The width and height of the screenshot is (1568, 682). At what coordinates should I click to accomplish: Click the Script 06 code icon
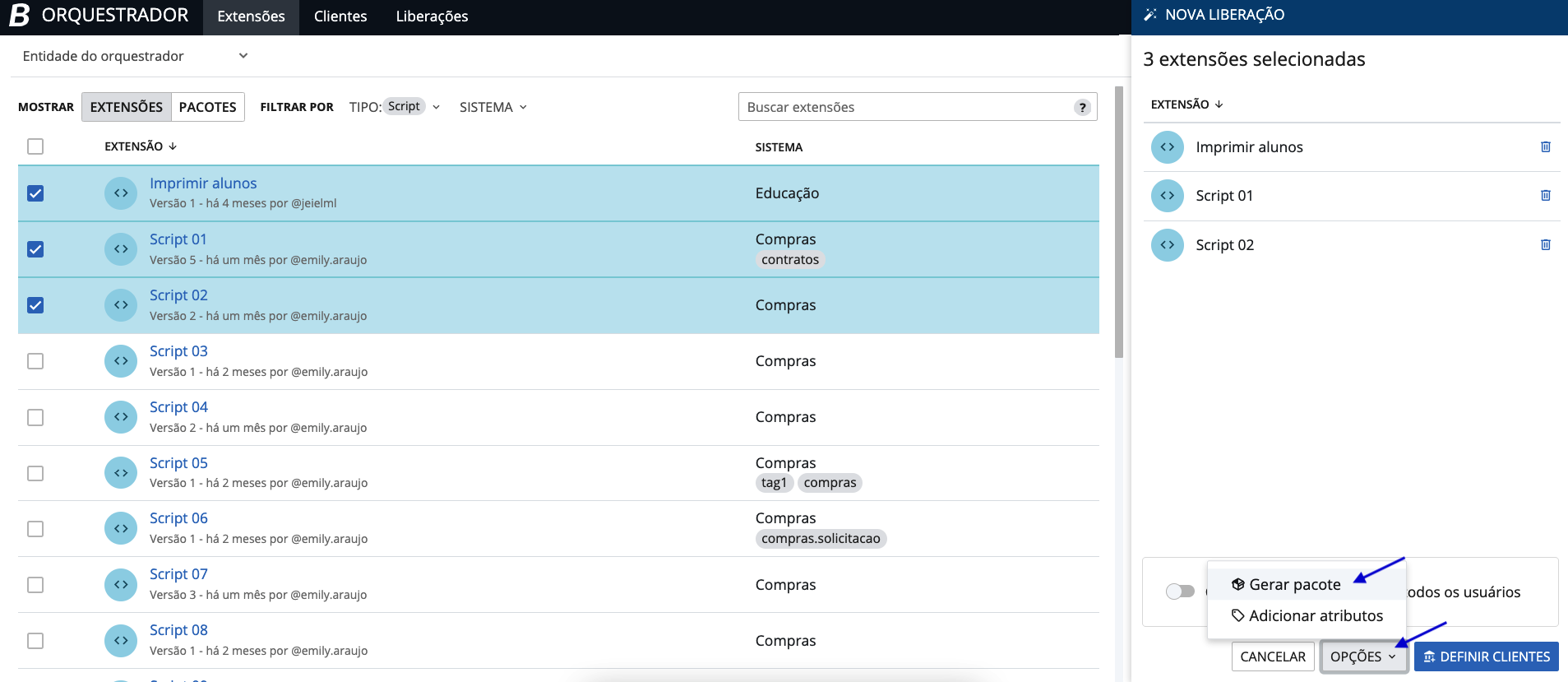(121, 528)
